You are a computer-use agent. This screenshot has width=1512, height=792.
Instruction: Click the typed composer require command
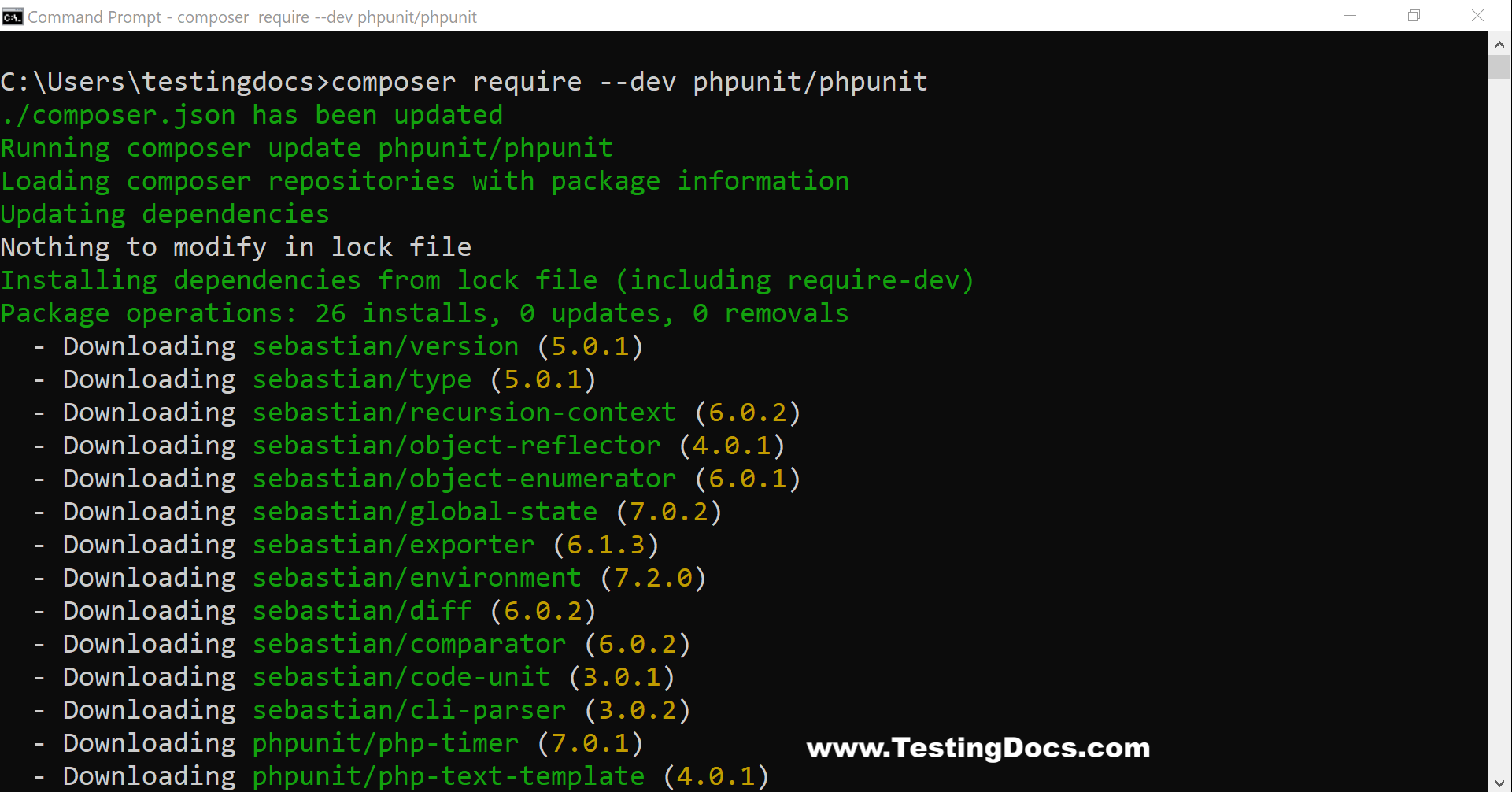coord(629,82)
